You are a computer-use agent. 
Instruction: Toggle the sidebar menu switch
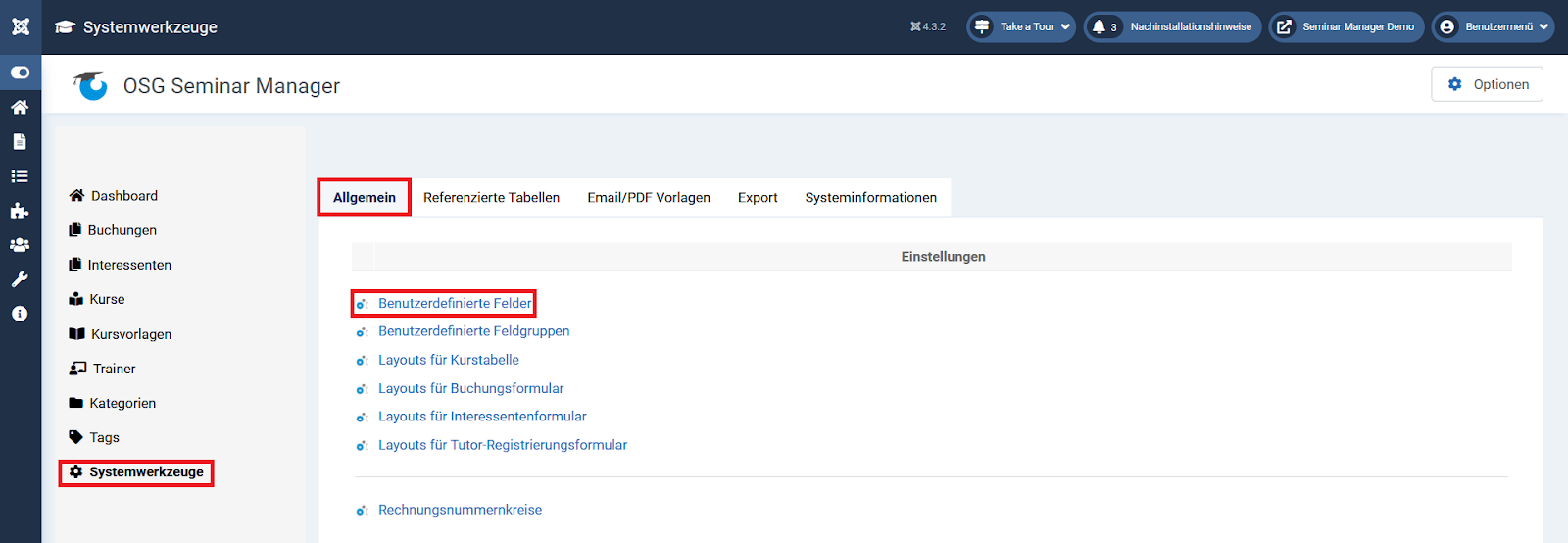20,73
